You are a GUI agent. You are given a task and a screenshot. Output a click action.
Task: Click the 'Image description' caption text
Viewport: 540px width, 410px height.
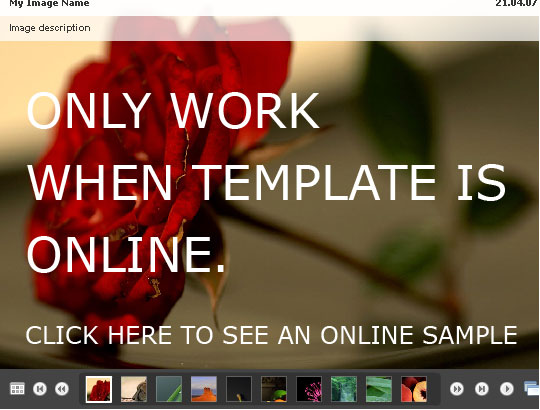click(50, 28)
